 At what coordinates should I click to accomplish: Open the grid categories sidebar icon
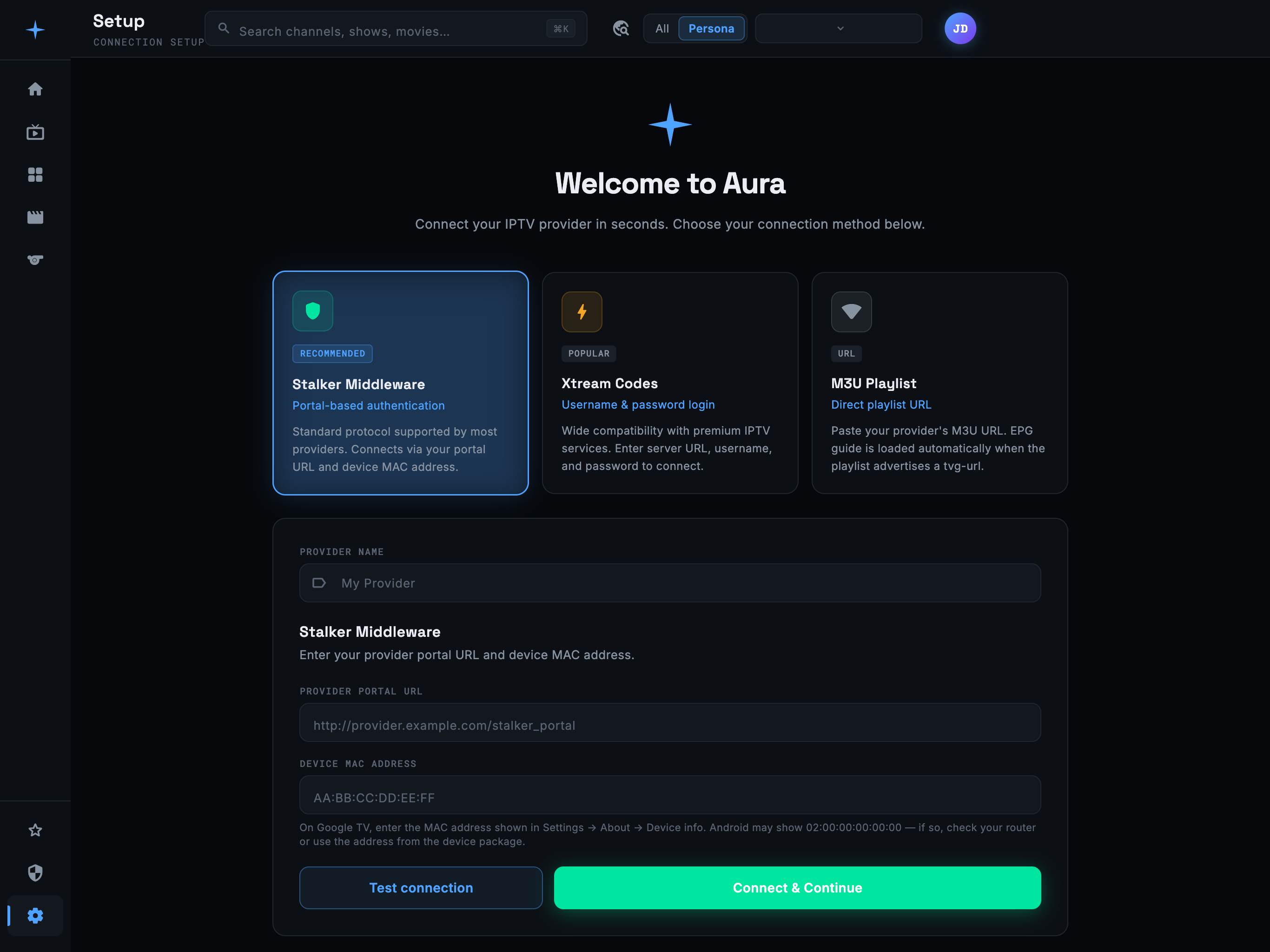point(35,175)
